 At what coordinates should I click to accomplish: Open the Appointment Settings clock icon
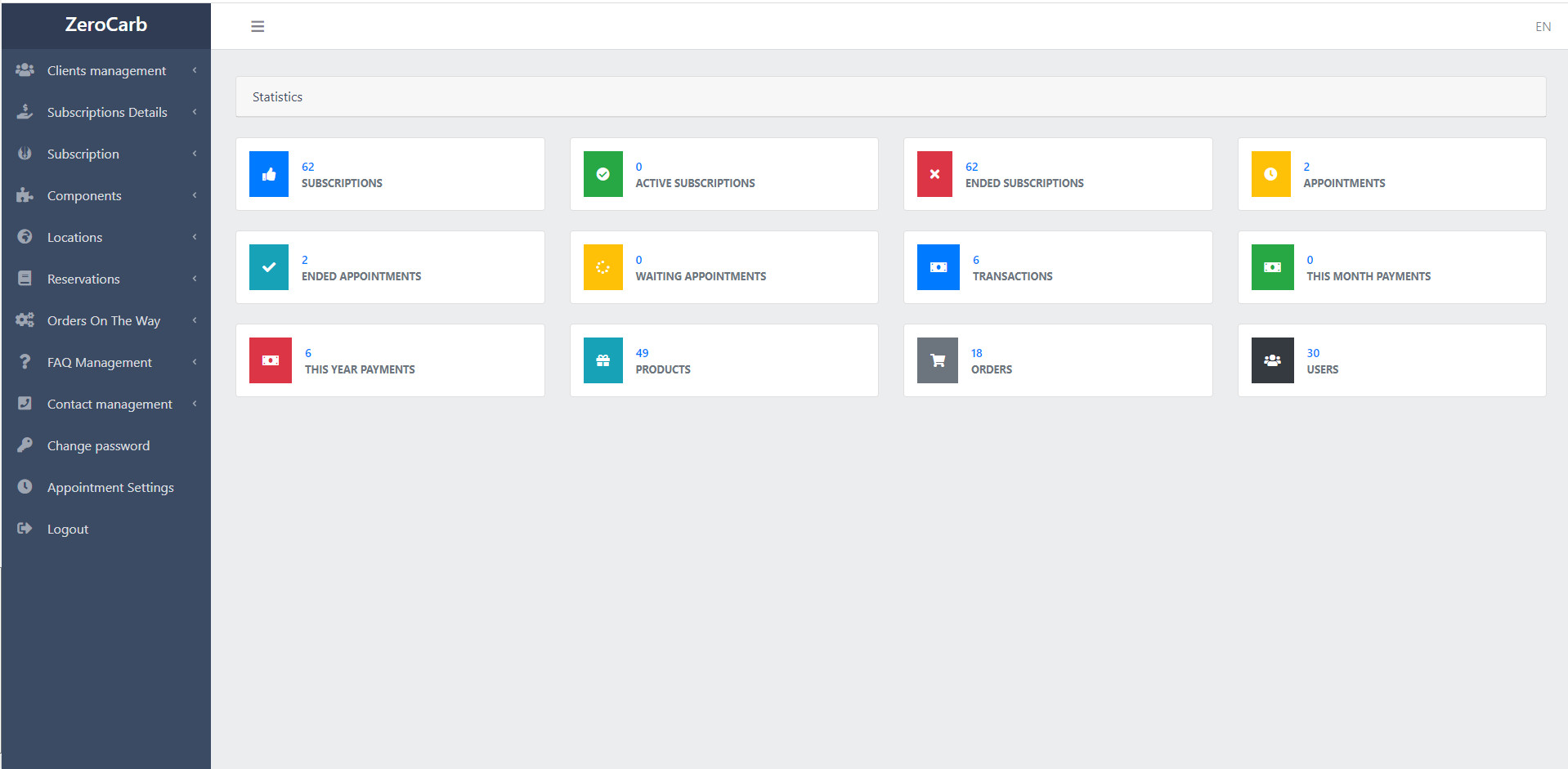point(25,486)
